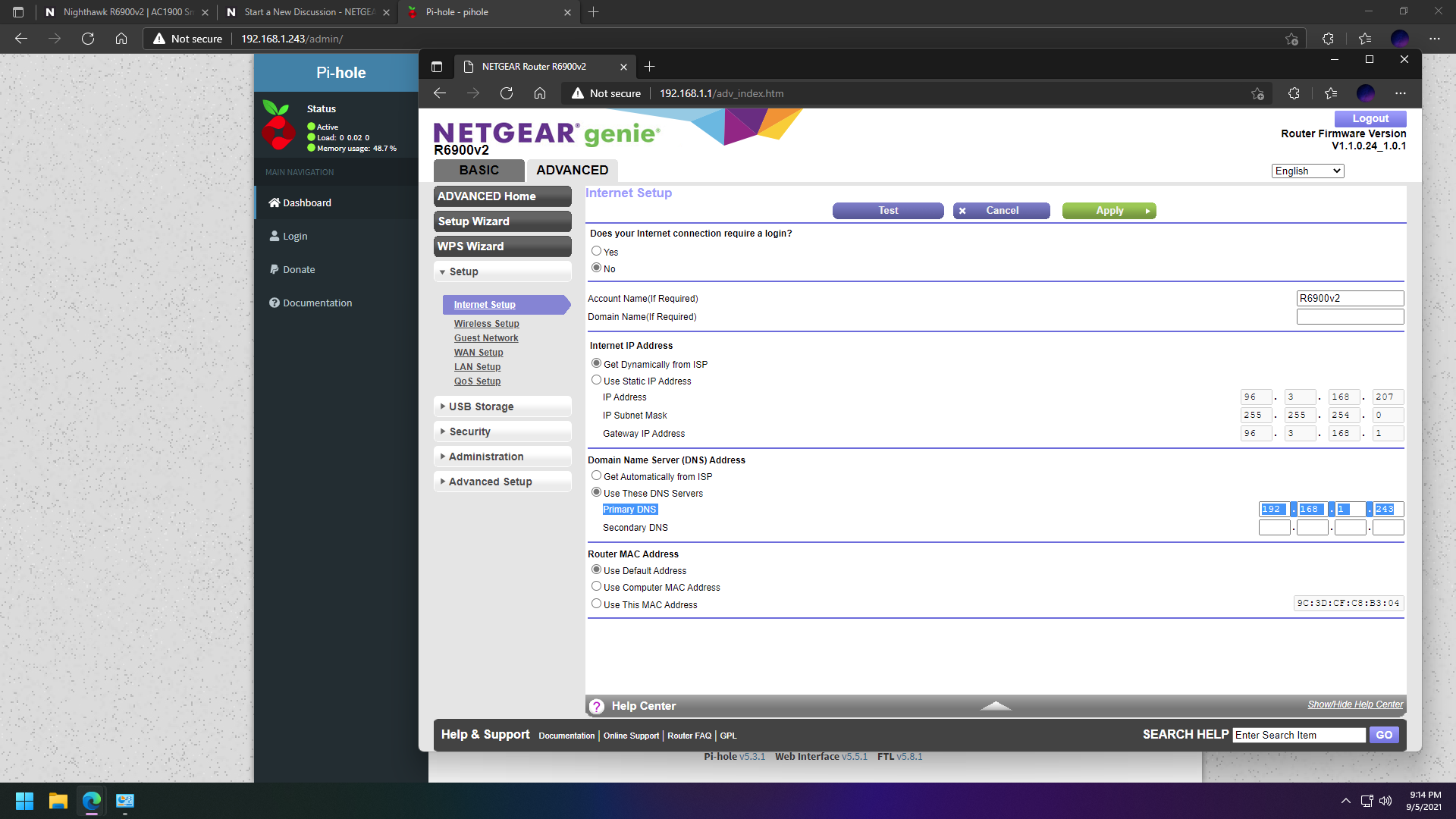Select Use Static IP Address option
This screenshot has width=1456, height=819.
pos(596,380)
